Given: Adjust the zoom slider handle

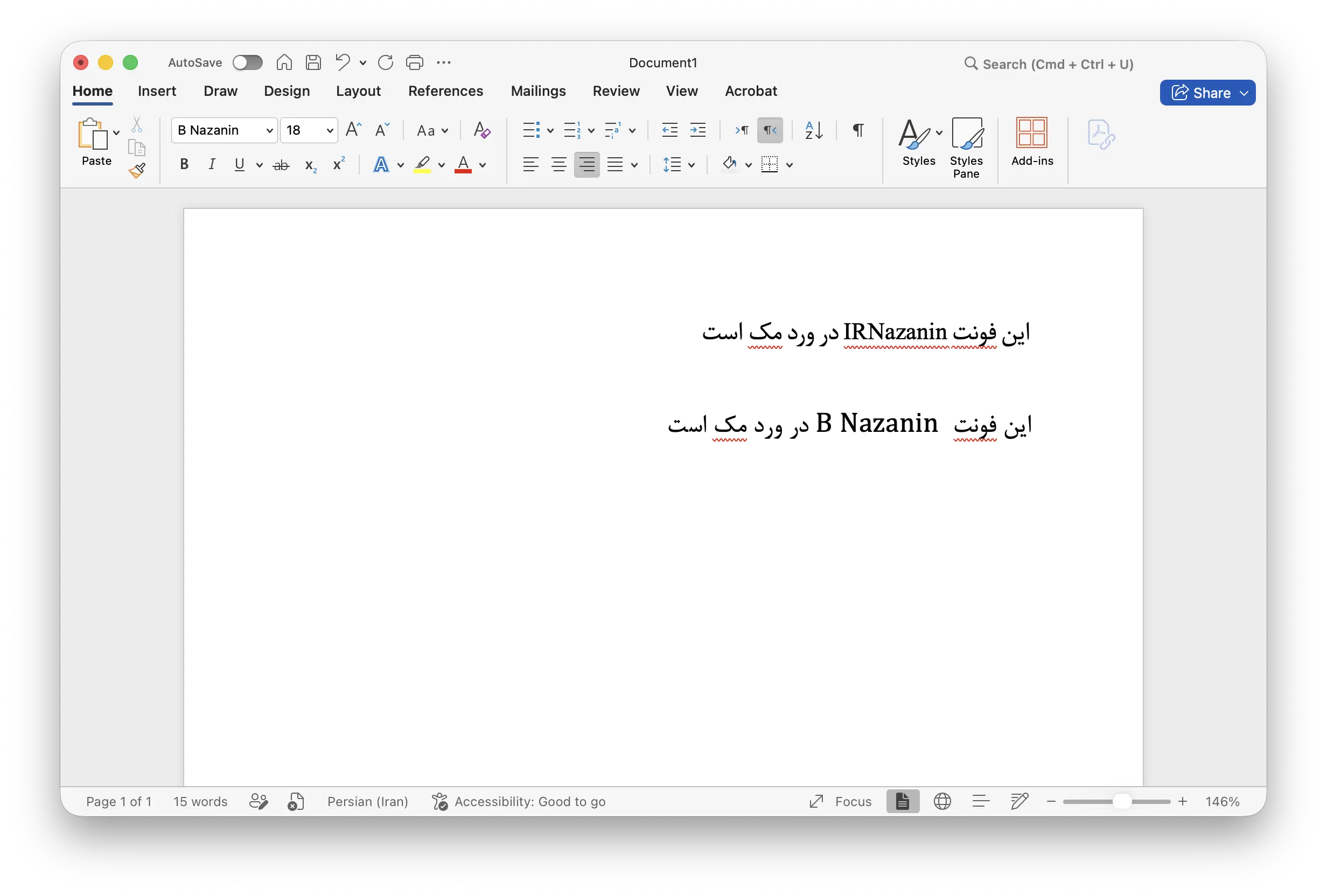Looking at the screenshot, I should 1122,801.
